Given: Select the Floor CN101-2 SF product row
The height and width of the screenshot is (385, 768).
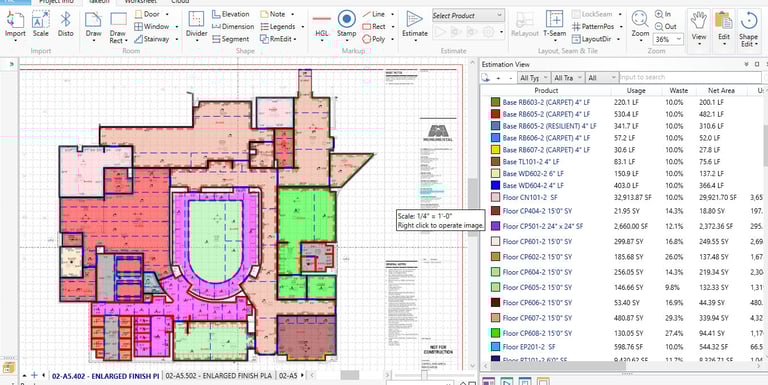Looking at the screenshot, I should click(x=623, y=197).
